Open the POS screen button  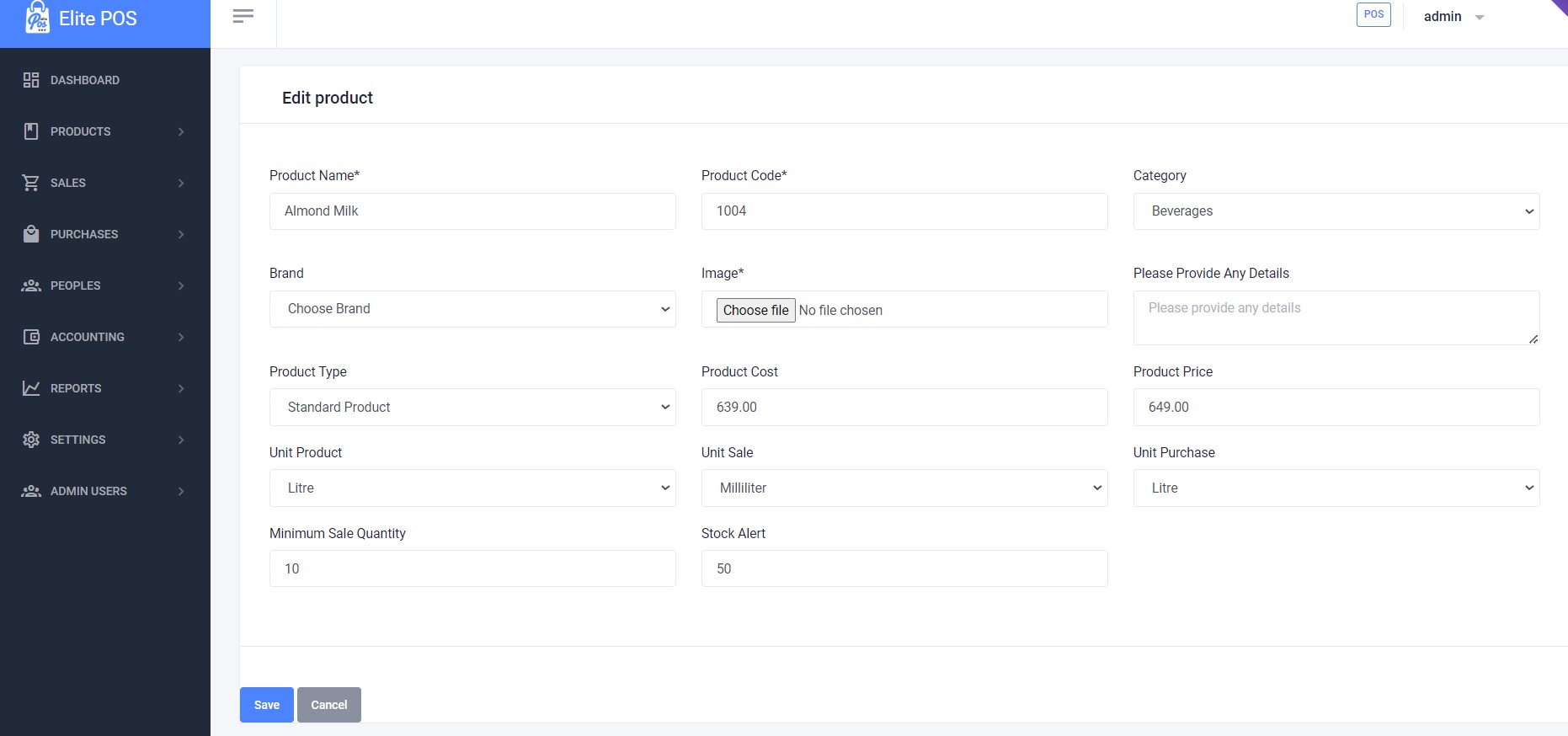pyautogui.click(x=1373, y=14)
